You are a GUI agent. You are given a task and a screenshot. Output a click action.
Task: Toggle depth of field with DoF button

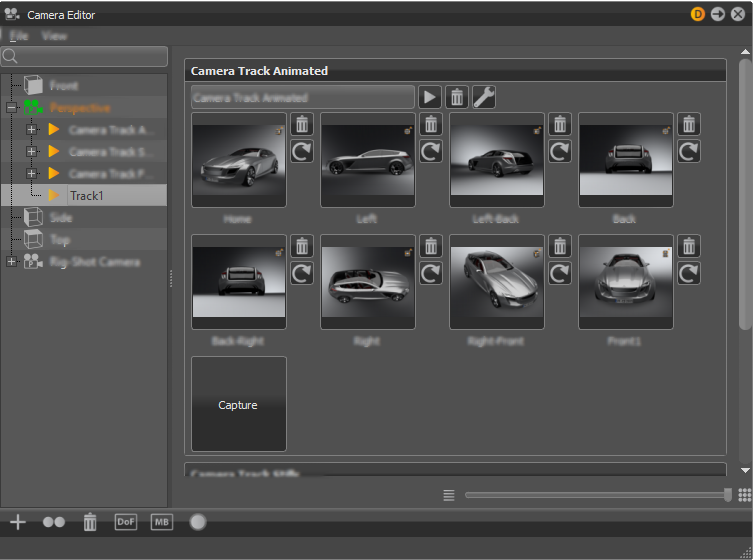[x=126, y=522]
